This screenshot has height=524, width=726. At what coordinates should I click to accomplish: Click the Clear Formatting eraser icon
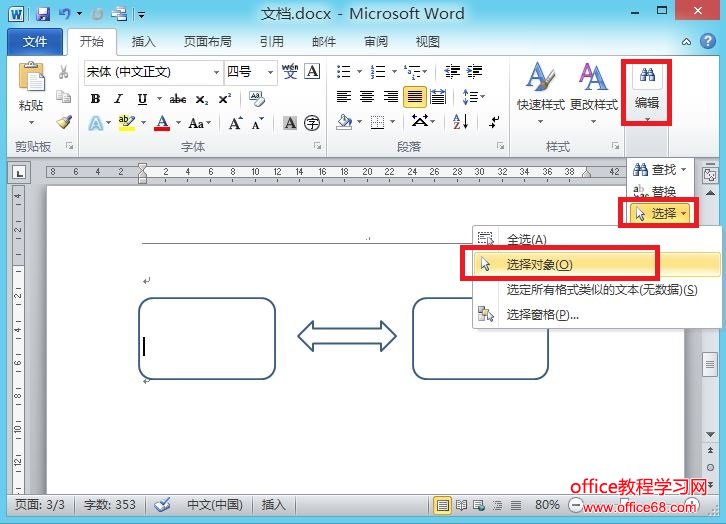click(x=257, y=98)
